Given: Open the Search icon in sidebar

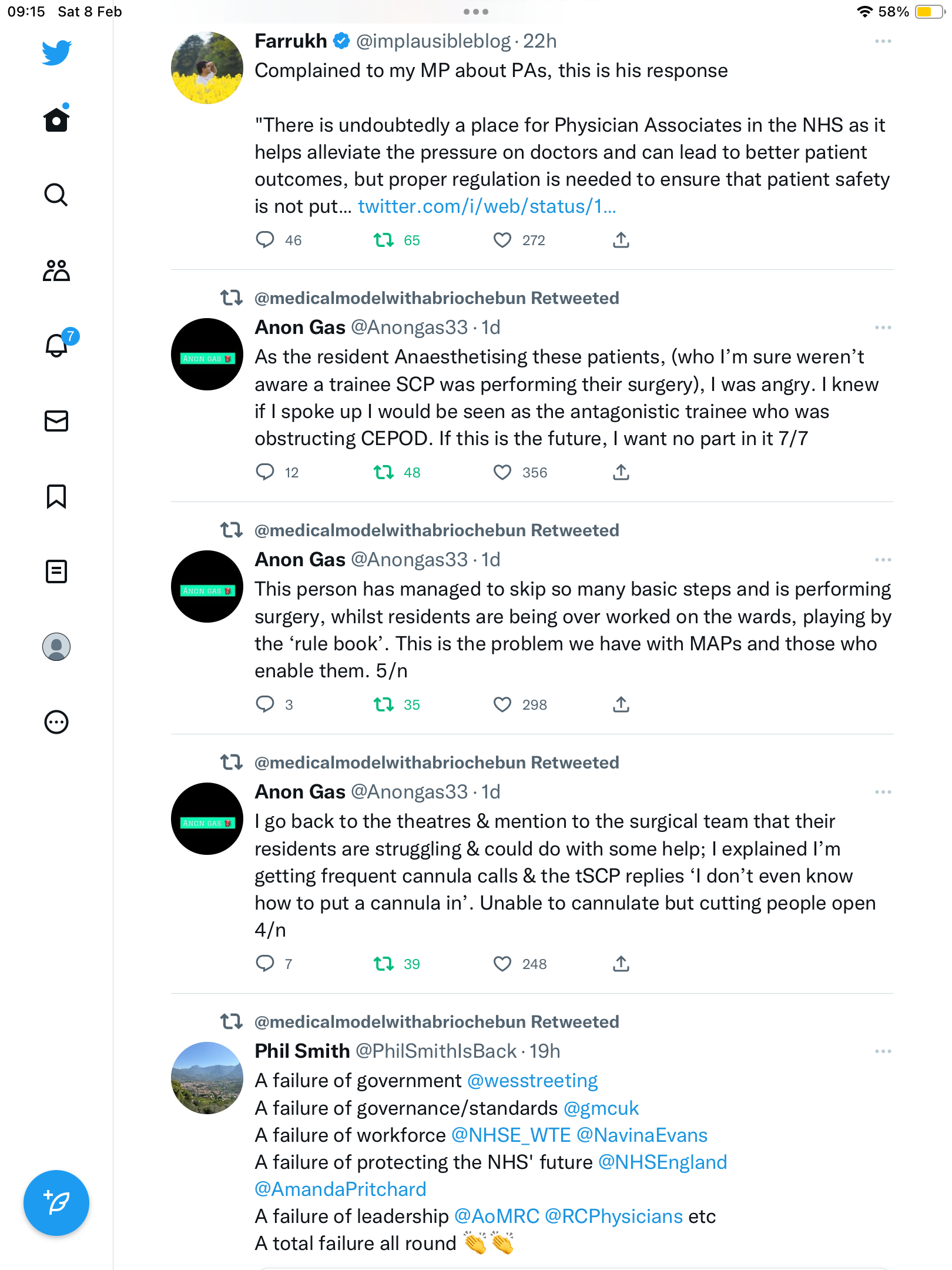Looking at the screenshot, I should [x=56, y=195].
